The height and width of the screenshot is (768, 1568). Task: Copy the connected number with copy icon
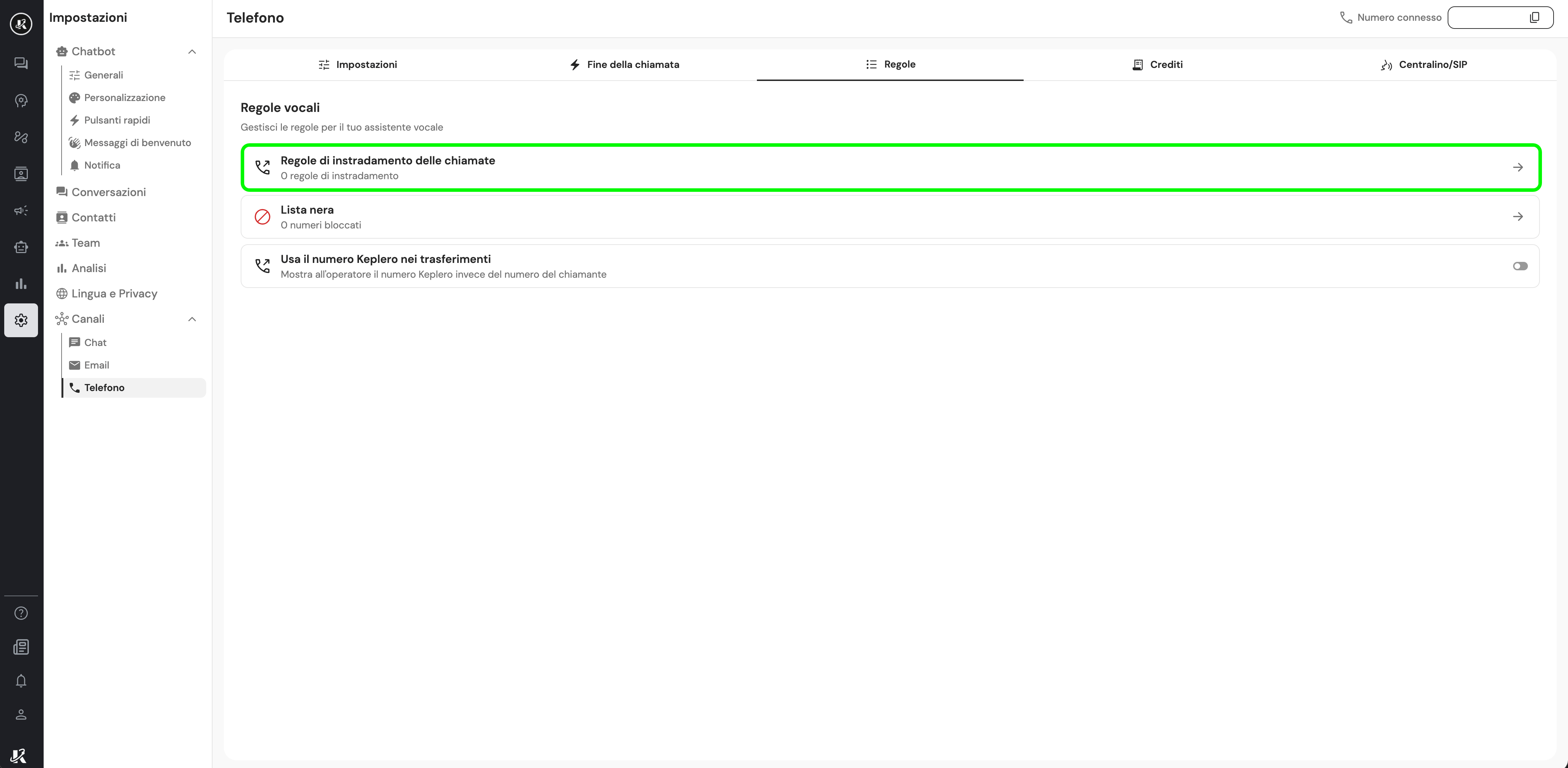[1535, 18]
